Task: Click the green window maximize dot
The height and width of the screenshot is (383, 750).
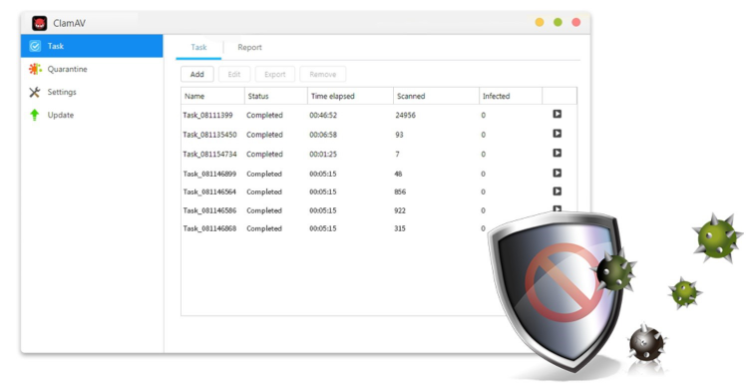Action: tap(558, 22)
